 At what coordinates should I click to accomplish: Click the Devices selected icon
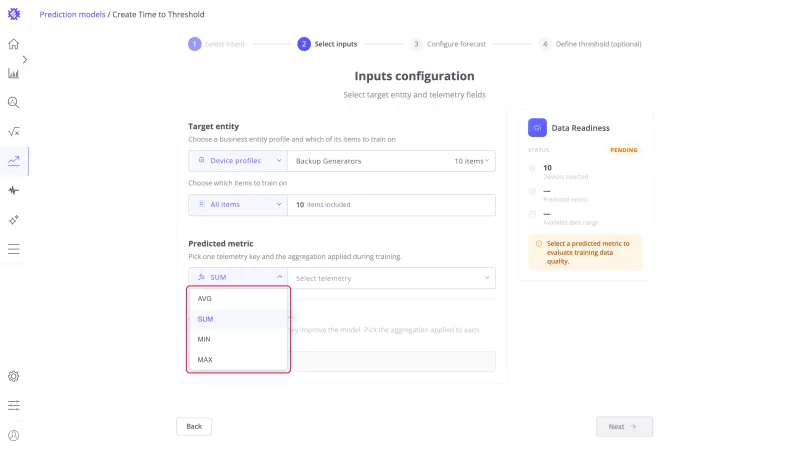pyautogui.click(x=533, y=168)
